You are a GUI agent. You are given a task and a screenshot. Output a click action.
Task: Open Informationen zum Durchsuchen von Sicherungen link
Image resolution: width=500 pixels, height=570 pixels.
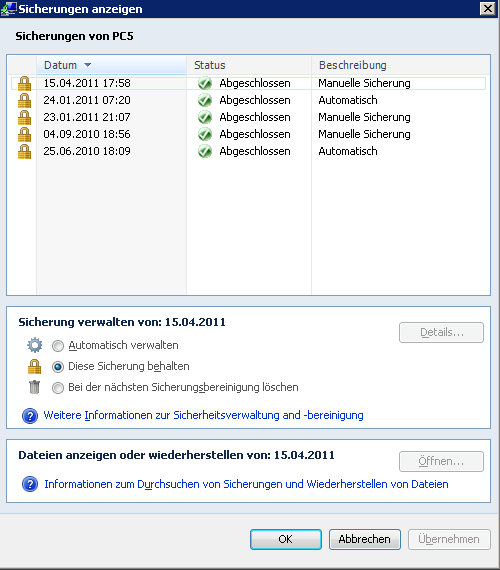[246, 484]
